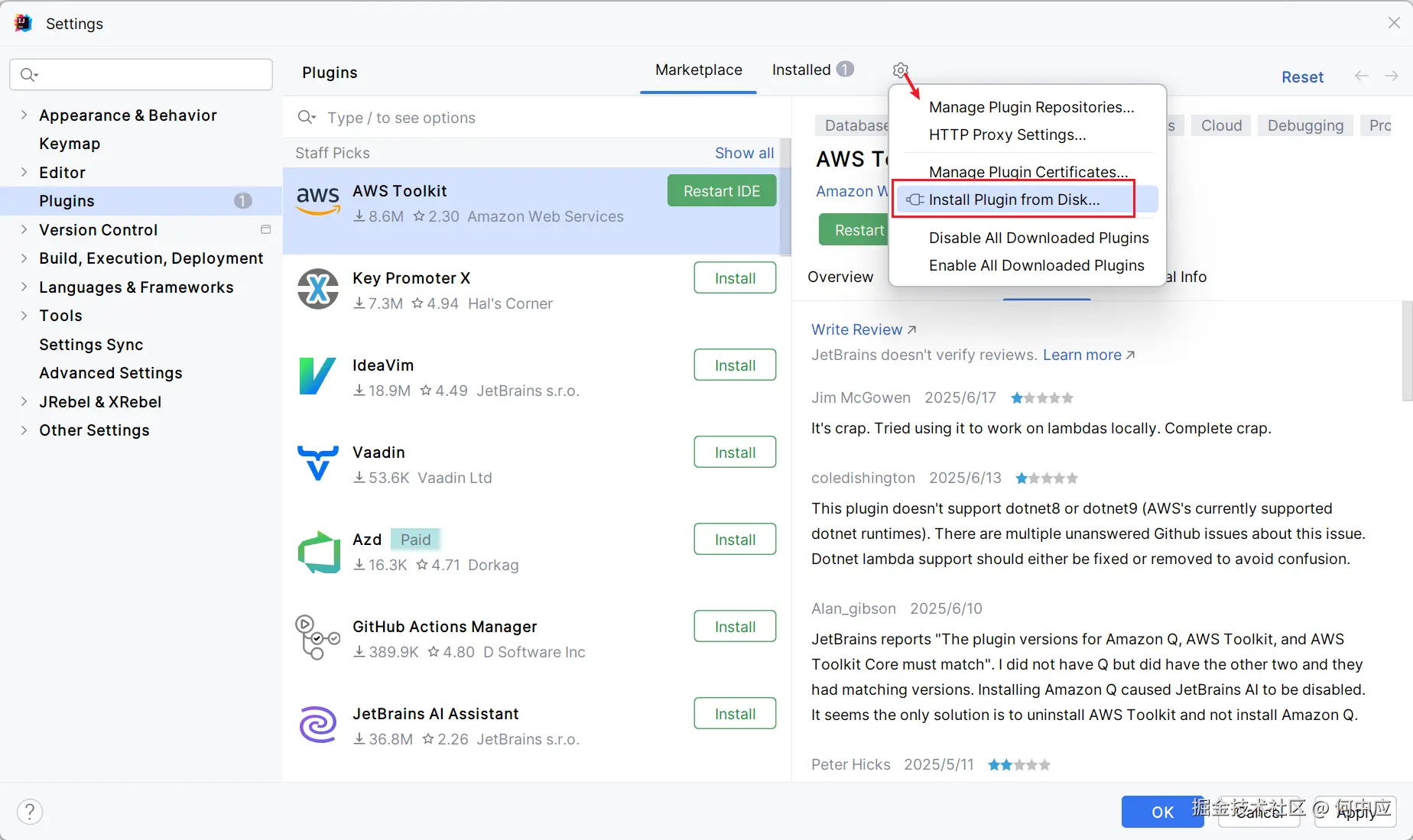1413x840 pixels.
Task: Click Restart IDE for AWS Toolkit
Action: [x=722, y=191]
